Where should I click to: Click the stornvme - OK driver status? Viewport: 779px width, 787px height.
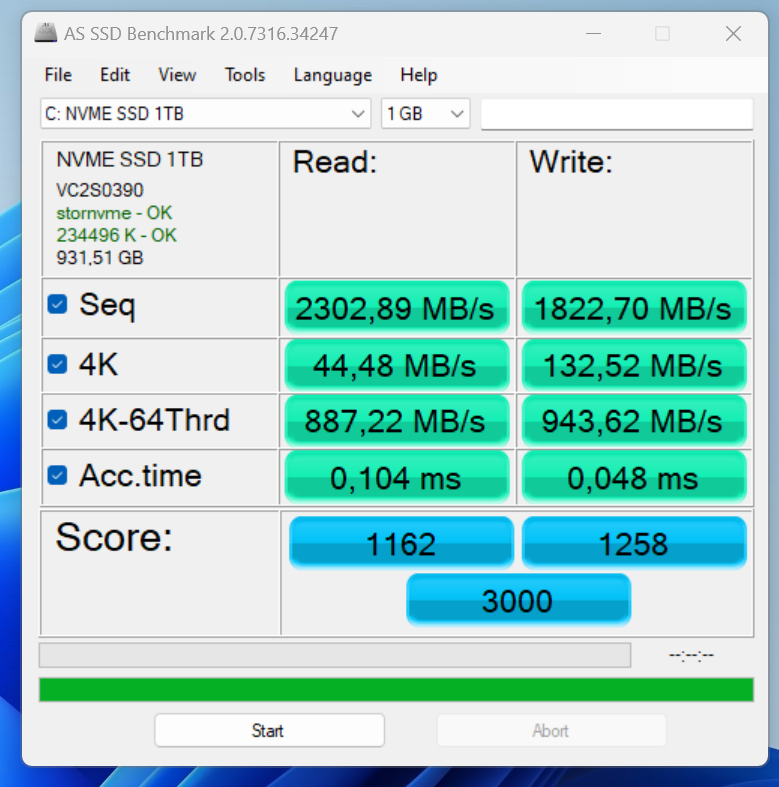[114, 213]
